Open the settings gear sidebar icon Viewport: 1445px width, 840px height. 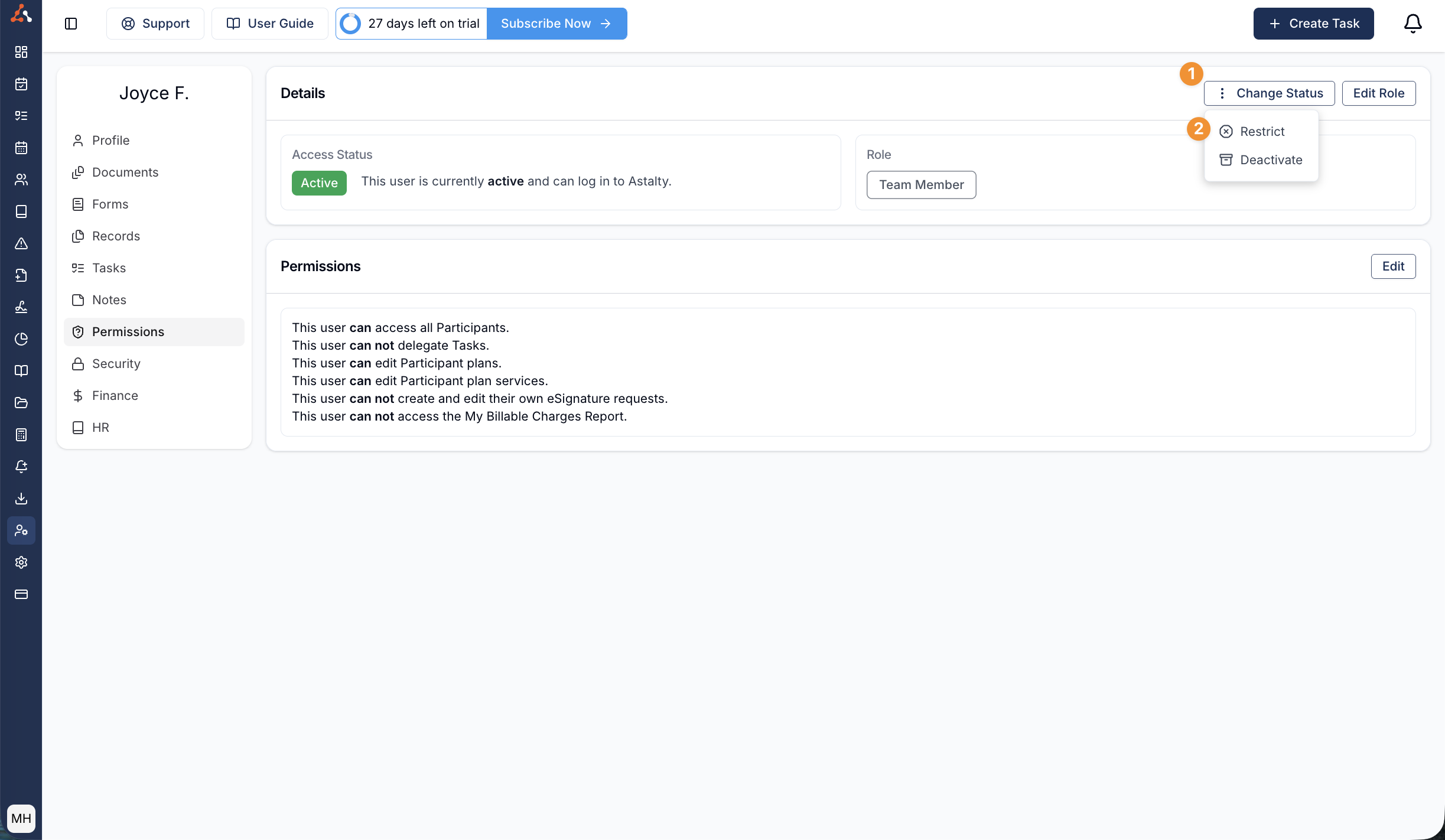(21, 562)
